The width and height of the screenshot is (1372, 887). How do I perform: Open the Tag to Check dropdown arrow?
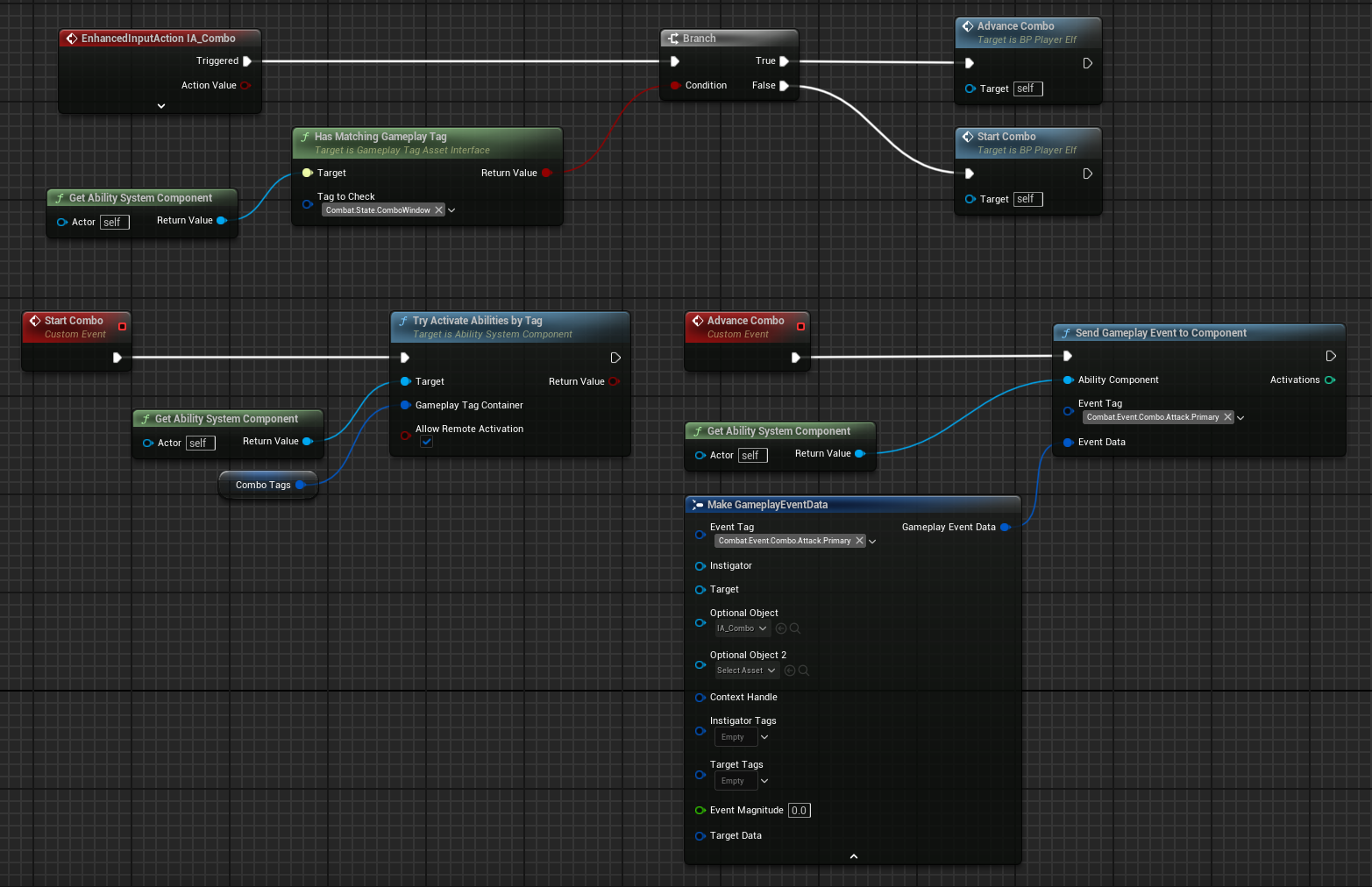[x=451, y=210]
